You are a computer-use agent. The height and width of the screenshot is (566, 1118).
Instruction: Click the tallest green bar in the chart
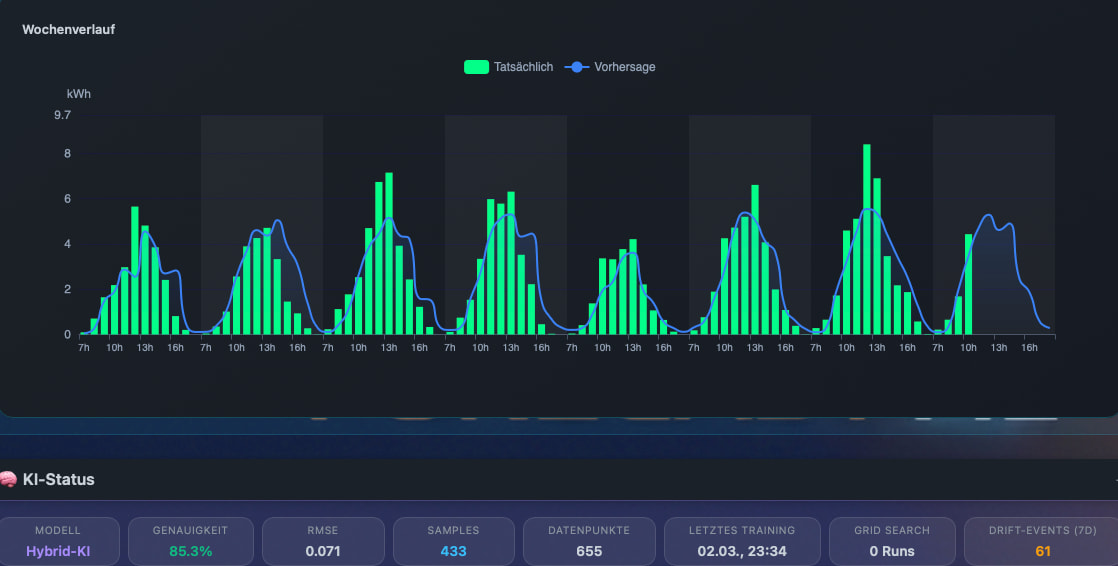click(x=867, y=240)
